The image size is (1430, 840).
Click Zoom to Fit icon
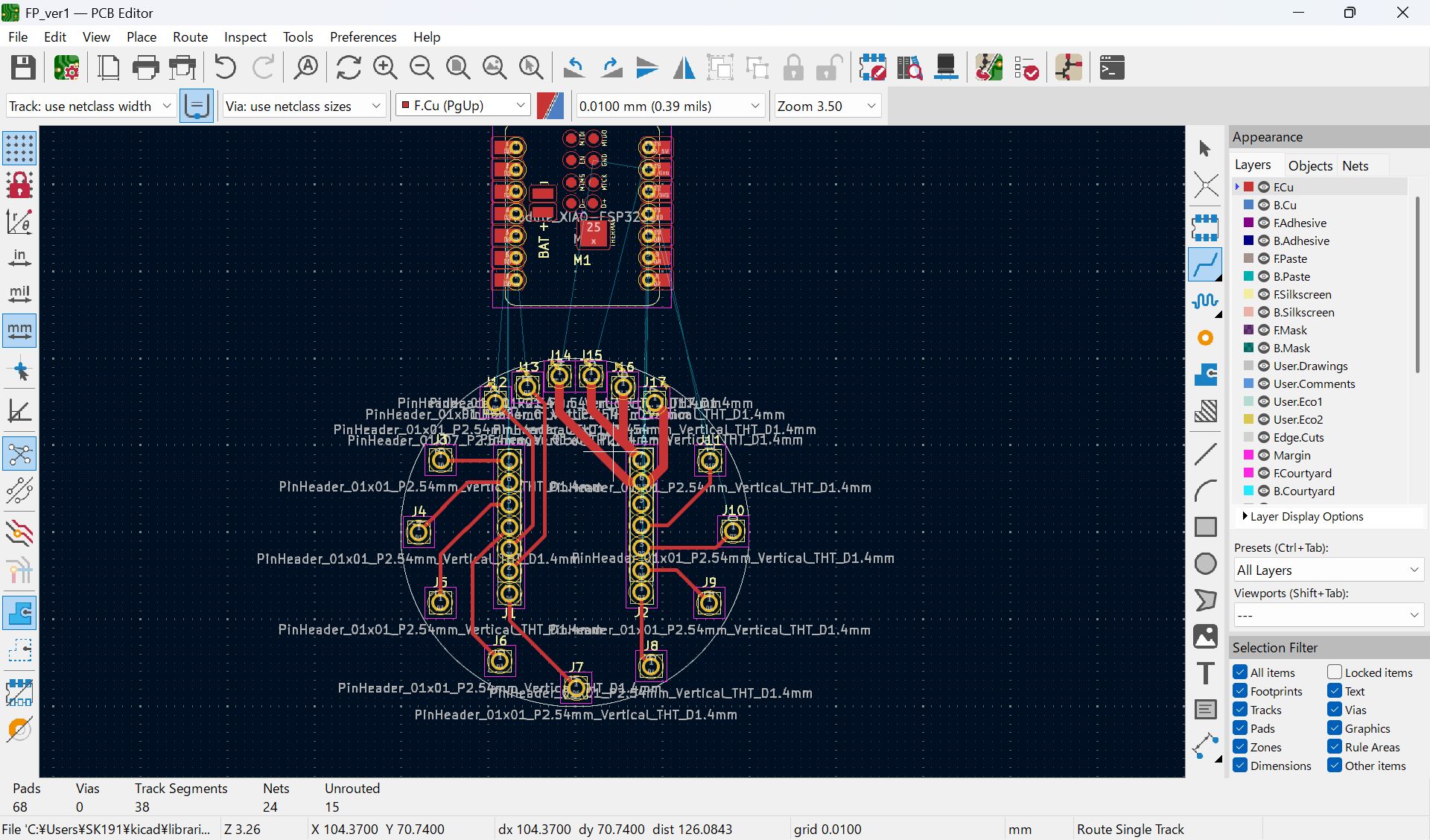(458, 68)
